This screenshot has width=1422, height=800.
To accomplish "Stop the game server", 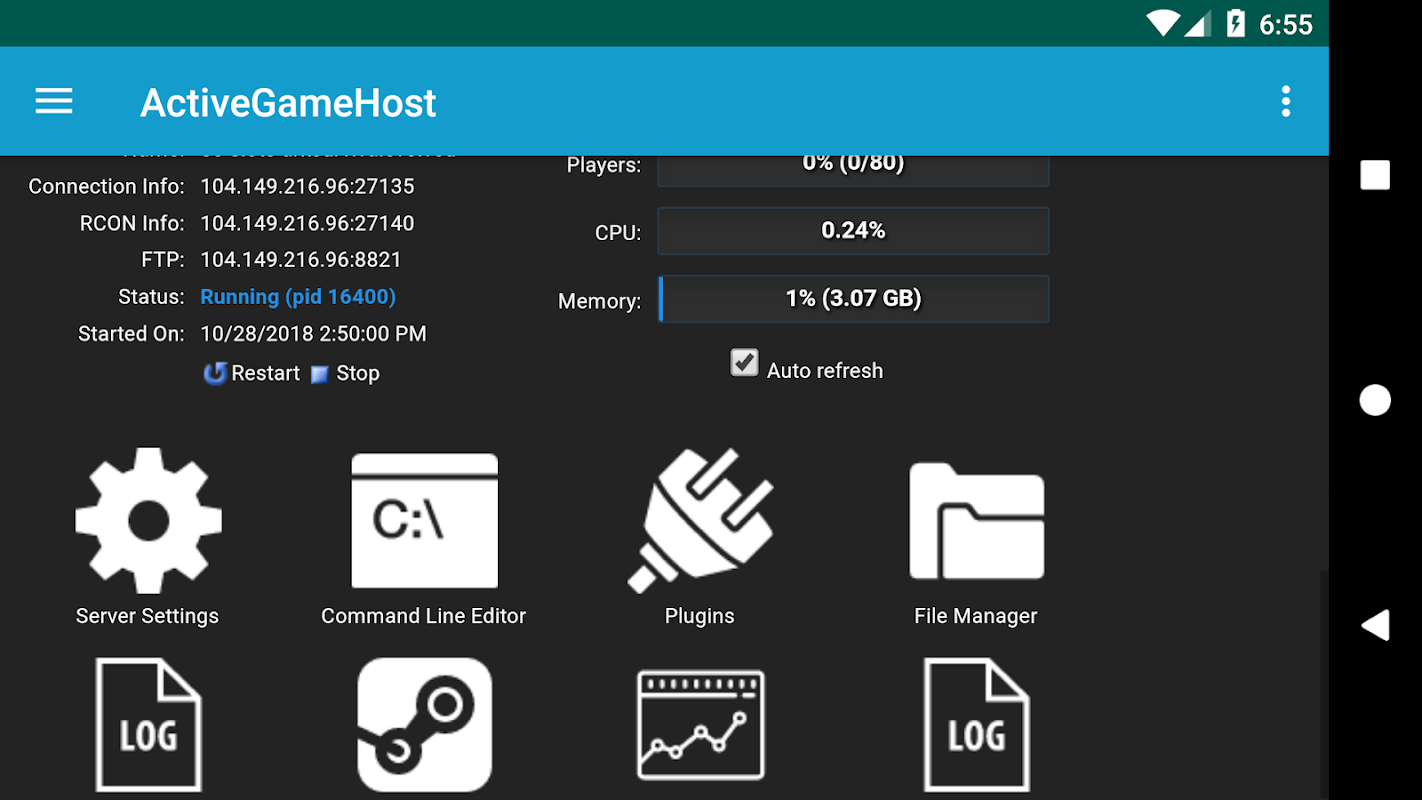I will [345, 373].
